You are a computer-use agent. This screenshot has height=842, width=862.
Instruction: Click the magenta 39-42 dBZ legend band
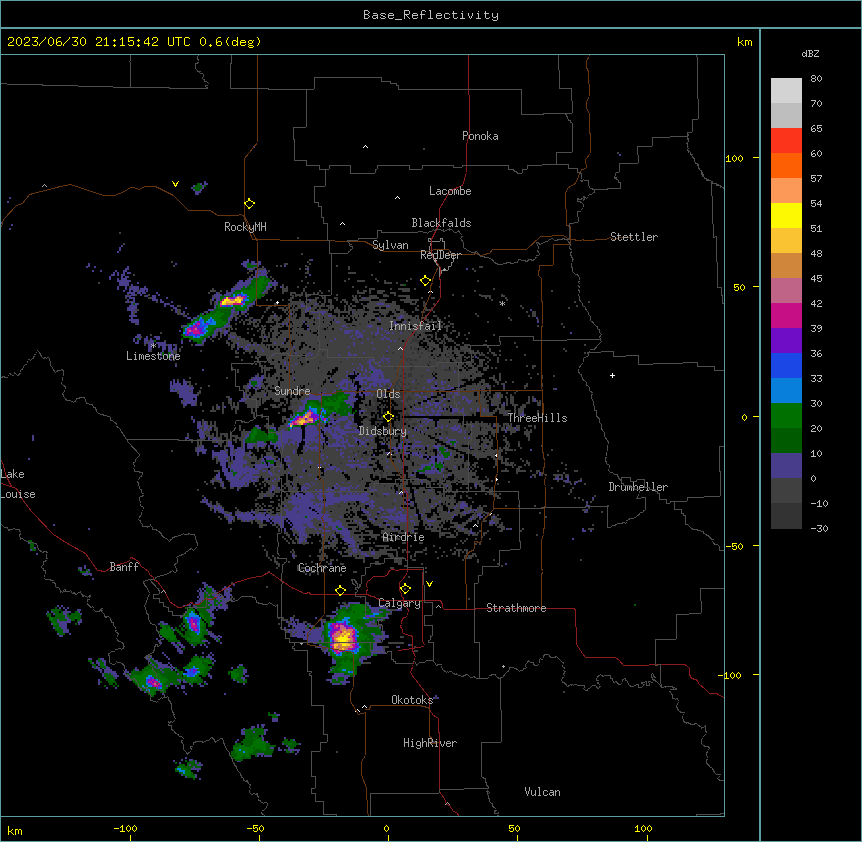click(x=786, y=315)
